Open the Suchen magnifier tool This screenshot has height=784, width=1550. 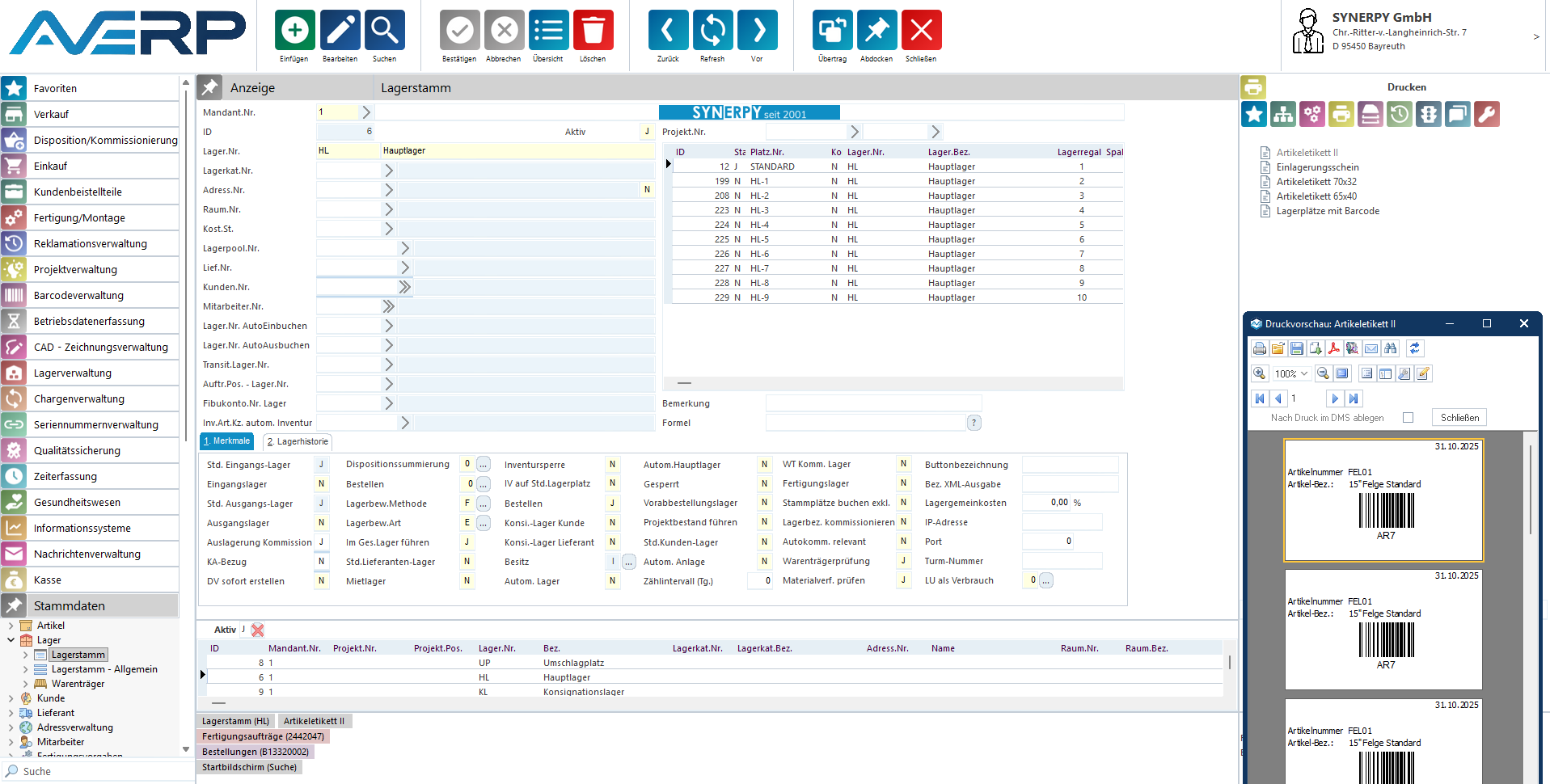[384, 31]
